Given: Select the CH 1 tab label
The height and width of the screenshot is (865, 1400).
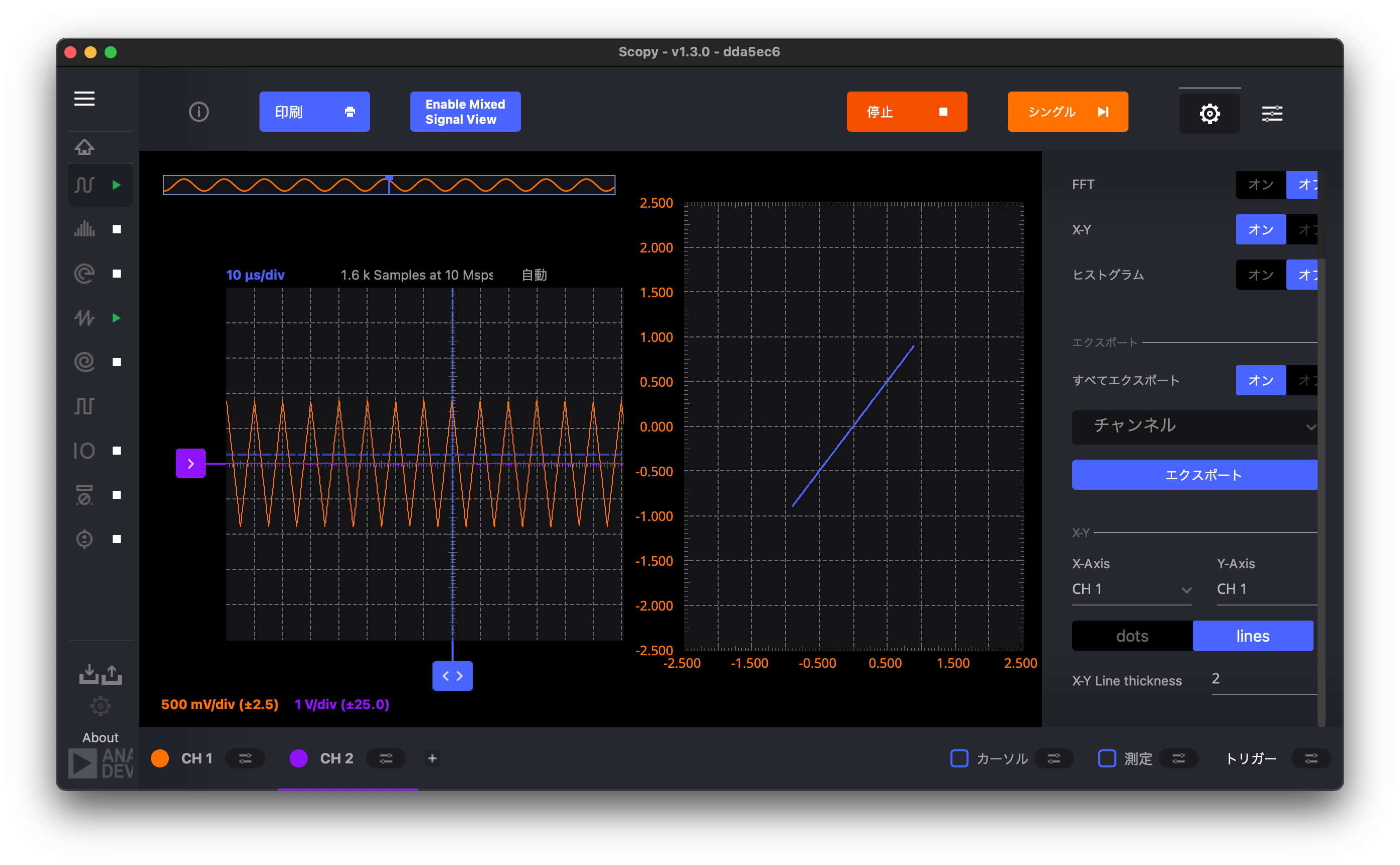Looking at the screenshot, I should 197,758.
